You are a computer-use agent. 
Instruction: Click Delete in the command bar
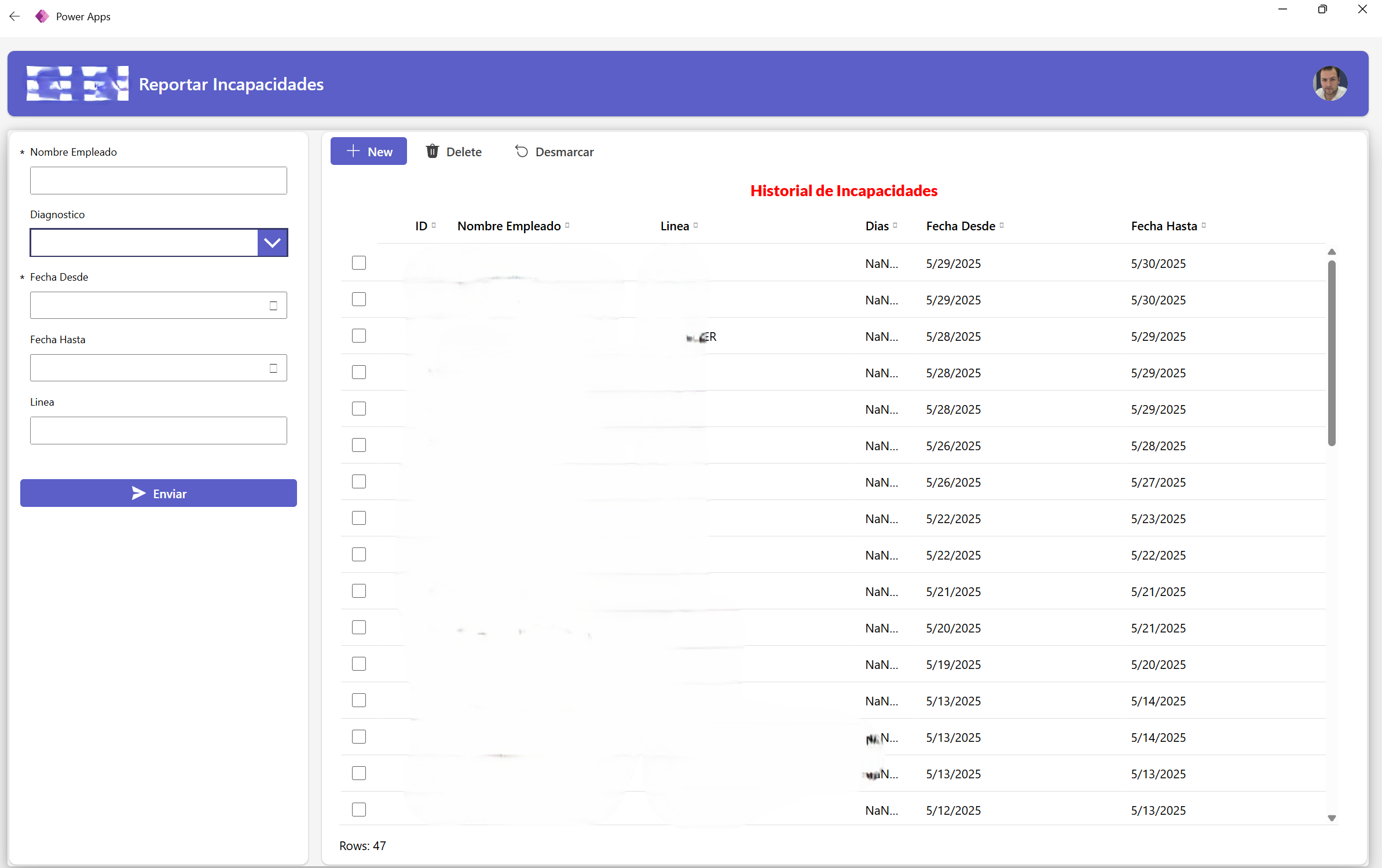(453, 152)
